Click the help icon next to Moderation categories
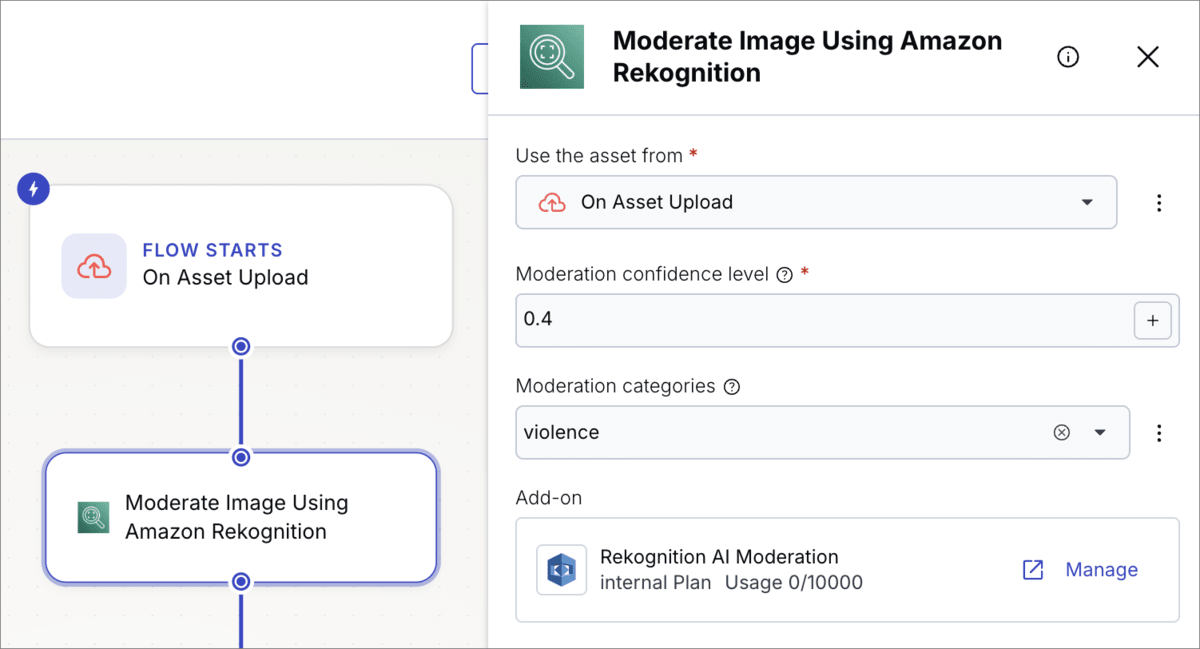The image size is (1200, 649). click(x=731, y=387)
